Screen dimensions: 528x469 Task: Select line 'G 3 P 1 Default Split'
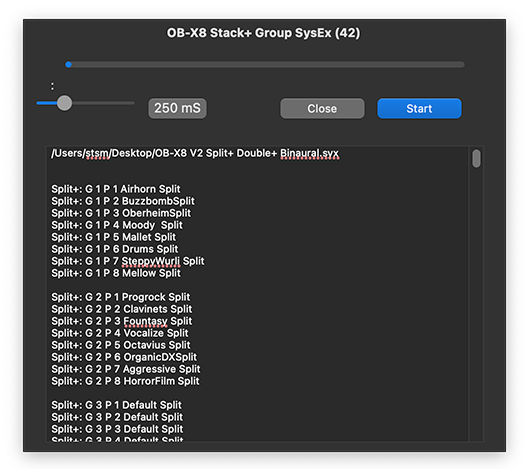coord(117,405)
